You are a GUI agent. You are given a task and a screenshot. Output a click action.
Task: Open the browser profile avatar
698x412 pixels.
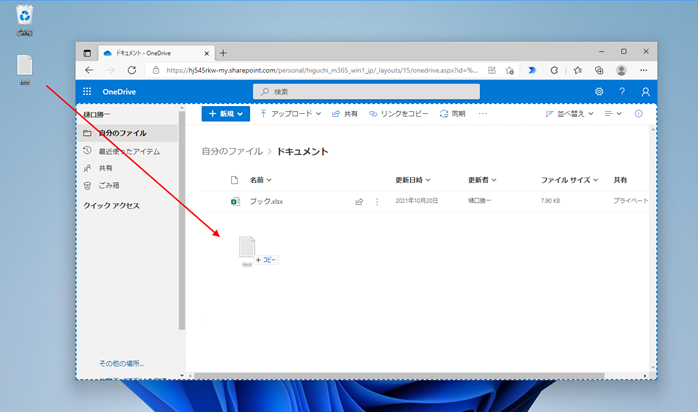pos(621,70)
